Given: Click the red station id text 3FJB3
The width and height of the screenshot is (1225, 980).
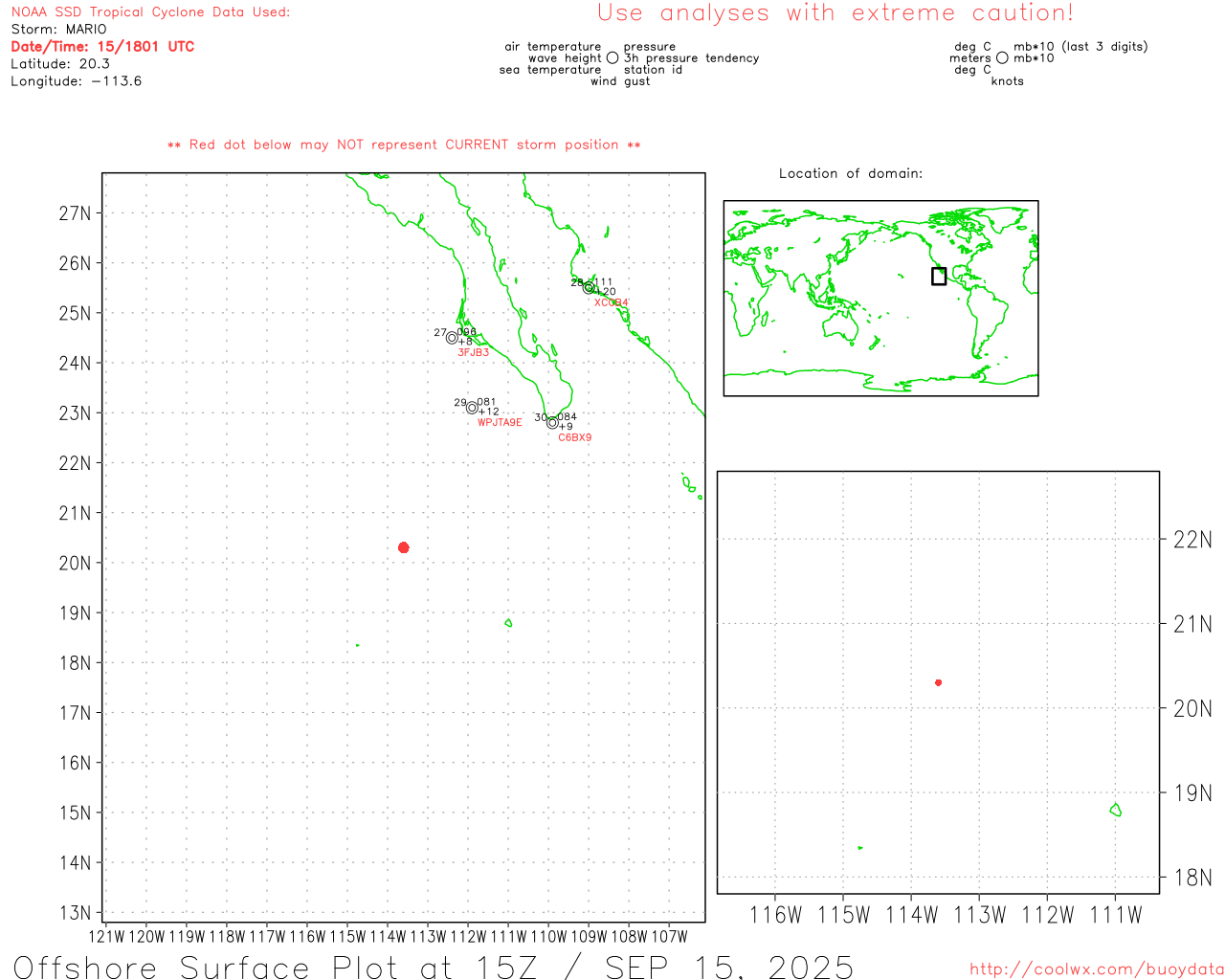Looking at the screenshot, I should pyautogui.click(x=473, y=352).
